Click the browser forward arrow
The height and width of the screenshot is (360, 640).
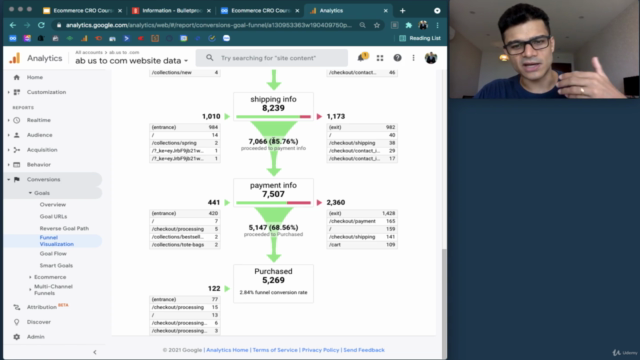click(x=27, y=25)
